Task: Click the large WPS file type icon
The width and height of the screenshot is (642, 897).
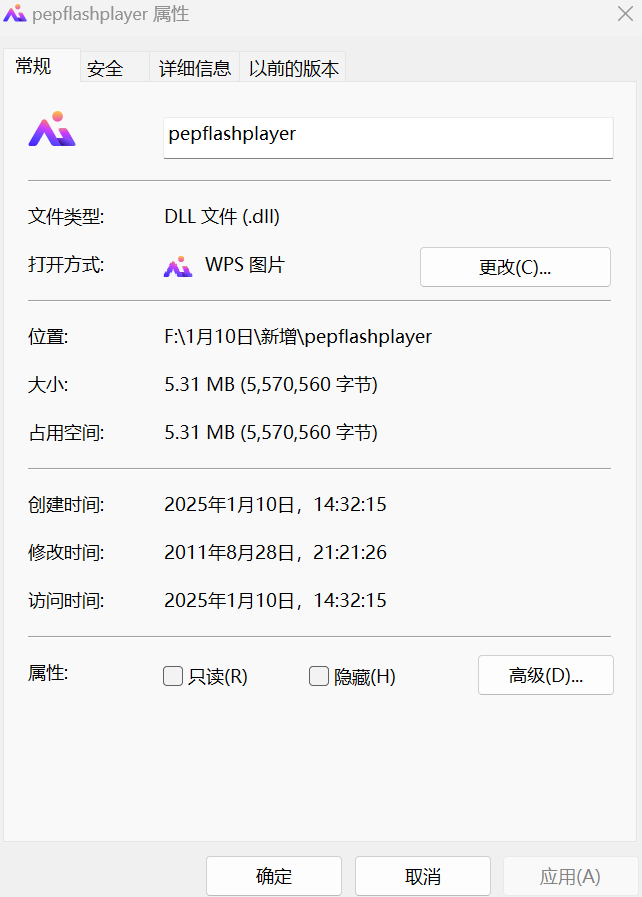Action: pyautogui.click(x=52, y=129)
